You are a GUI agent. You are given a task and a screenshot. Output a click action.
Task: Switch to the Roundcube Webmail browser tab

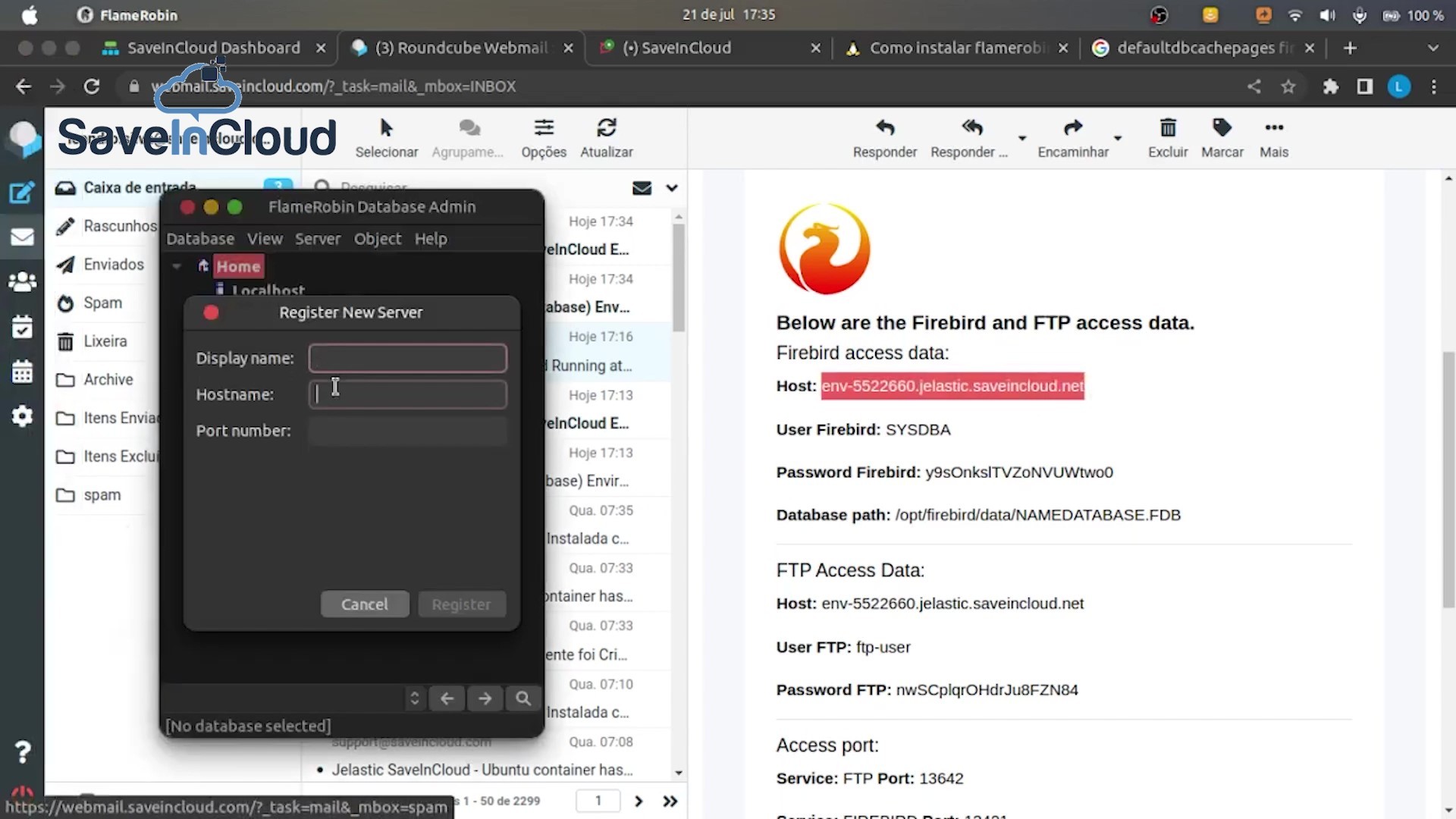455,47
